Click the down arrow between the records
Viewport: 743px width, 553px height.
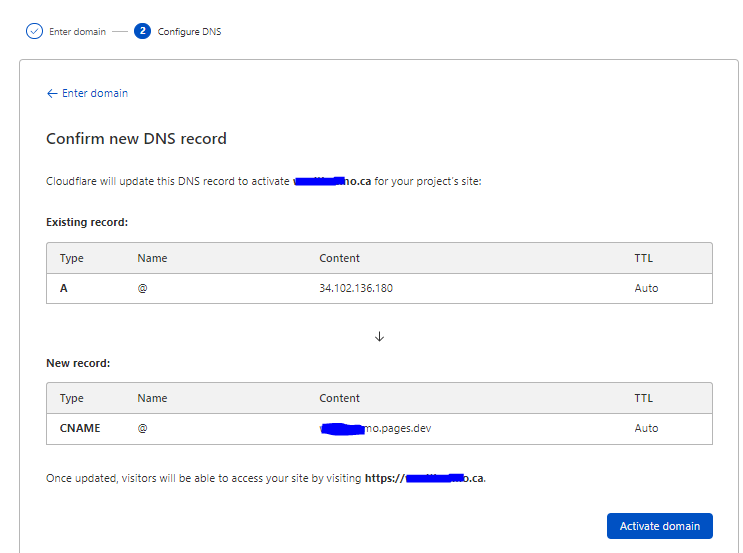(379, 337)
